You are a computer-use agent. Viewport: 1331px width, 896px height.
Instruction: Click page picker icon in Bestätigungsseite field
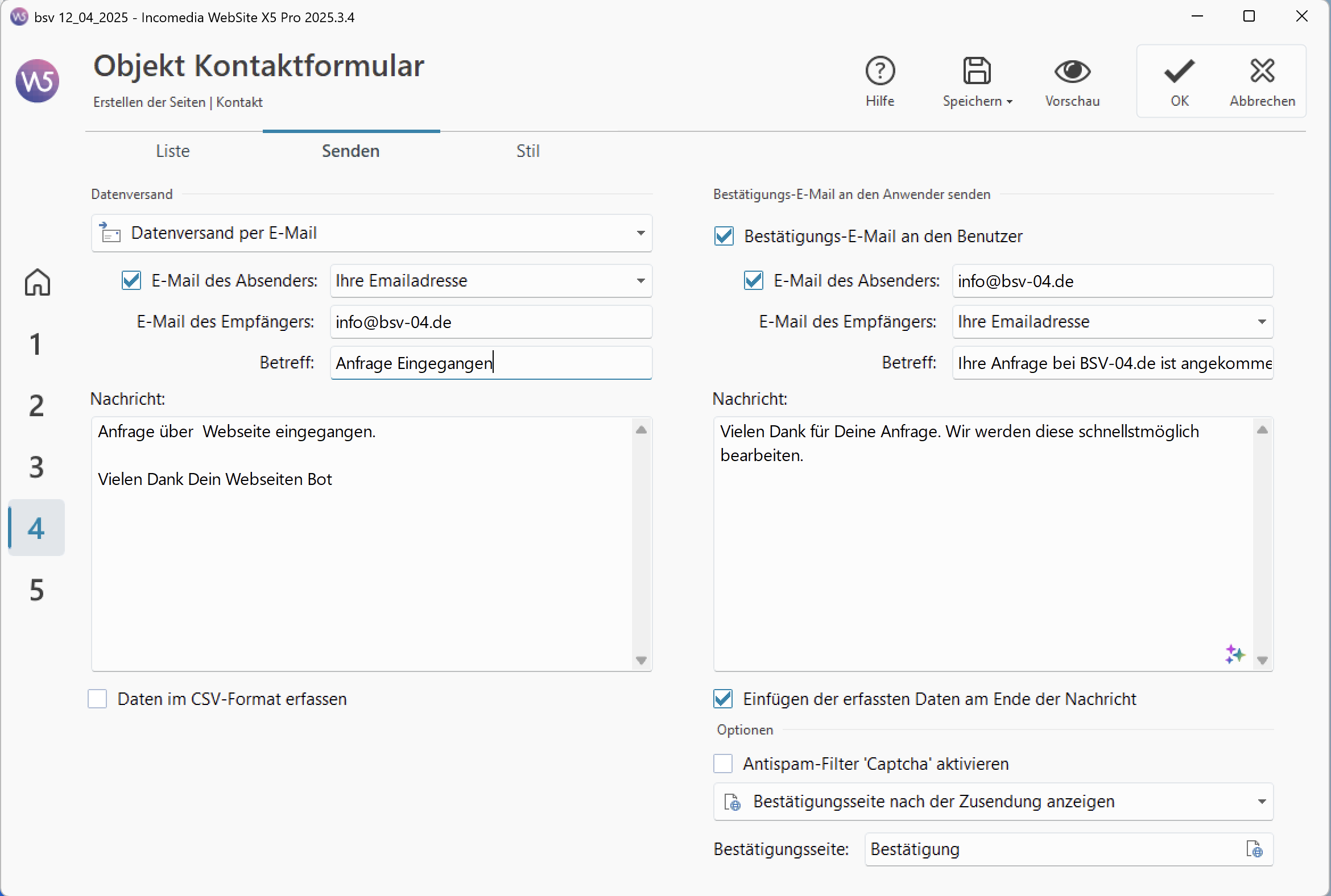click(1254, 849)
